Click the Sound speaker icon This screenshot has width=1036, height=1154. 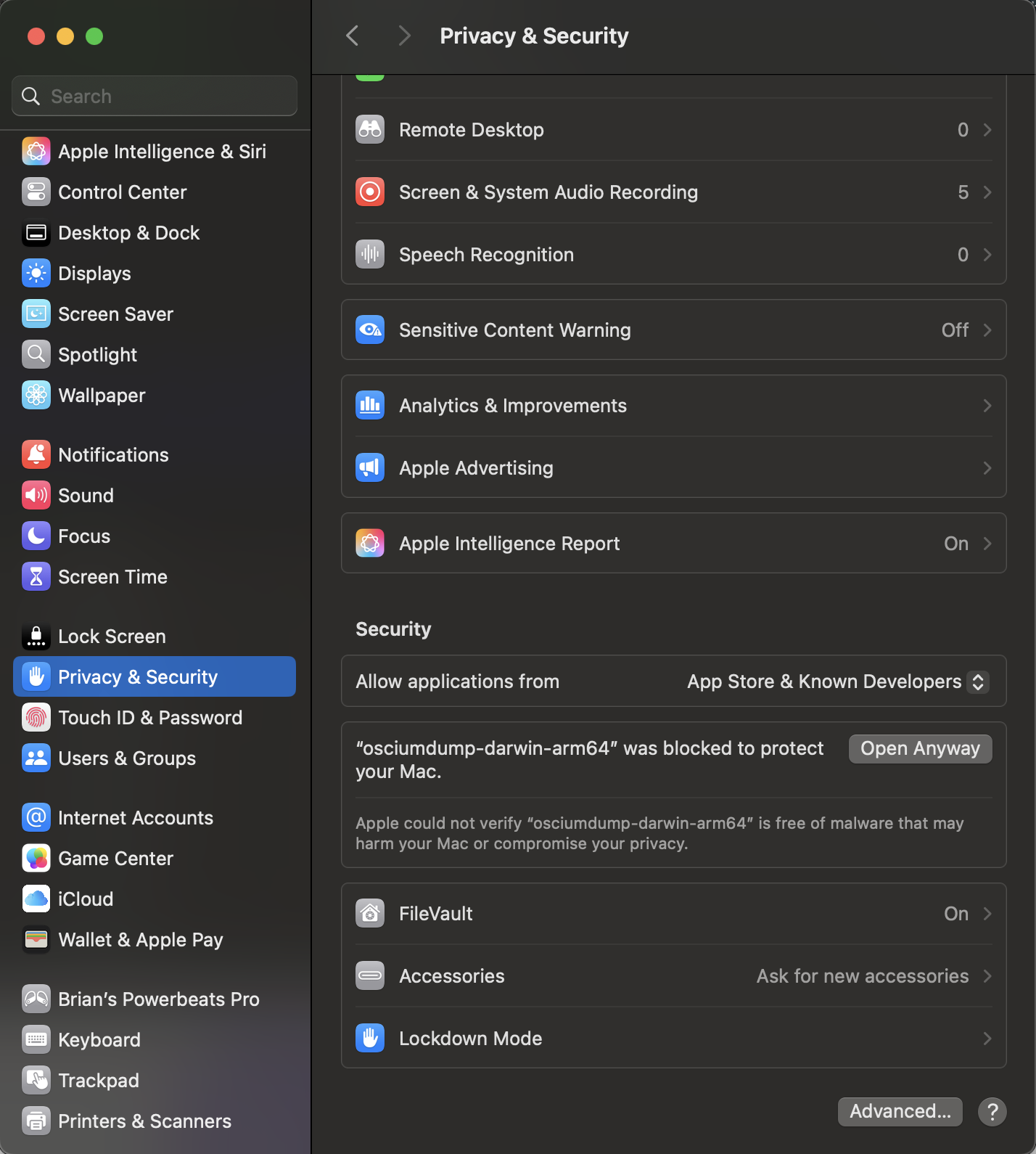coord(36,496)
